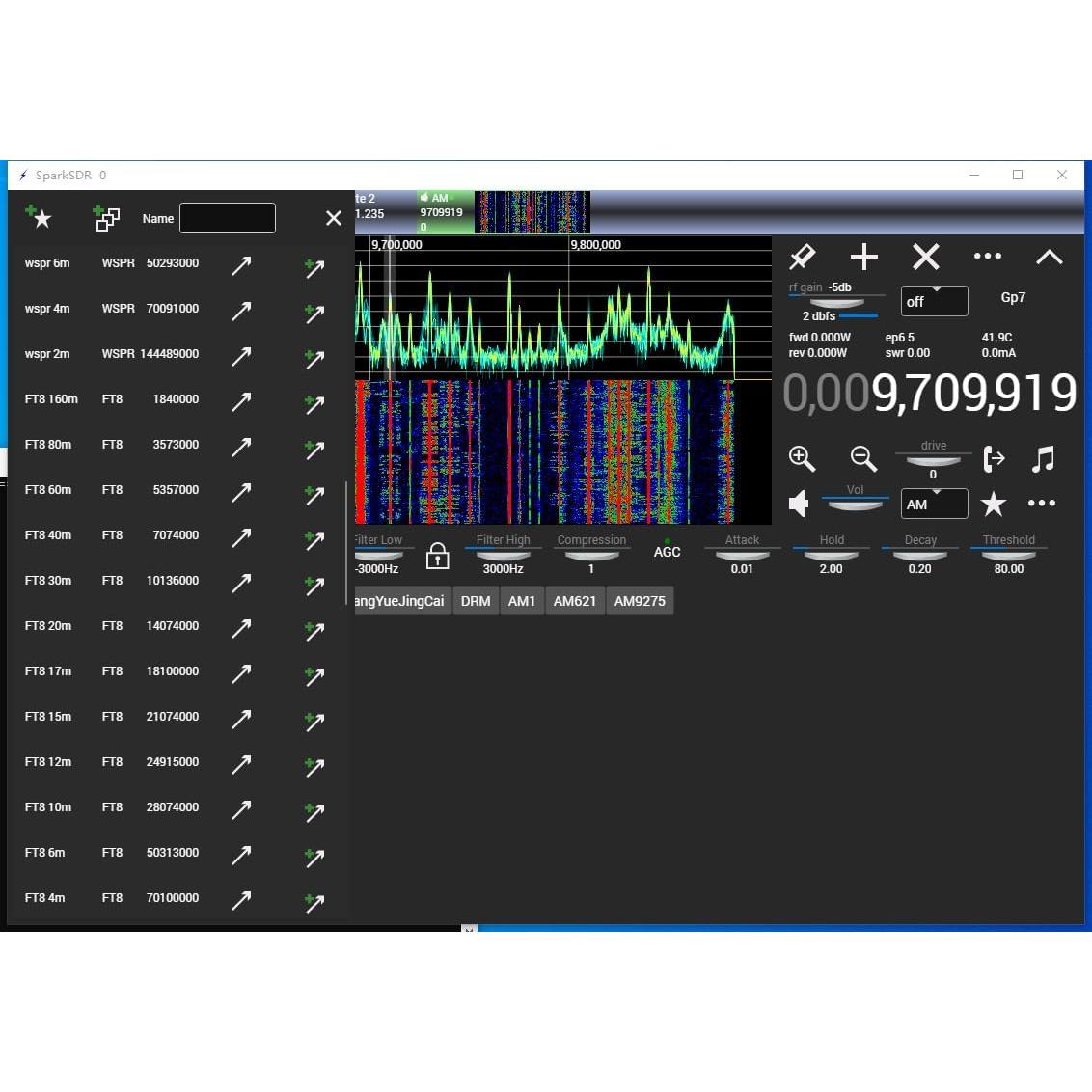The width and height of the screenshot is (1092, 1092).
Task: Click the AM9275 preset button
Action: coord(640,601)
